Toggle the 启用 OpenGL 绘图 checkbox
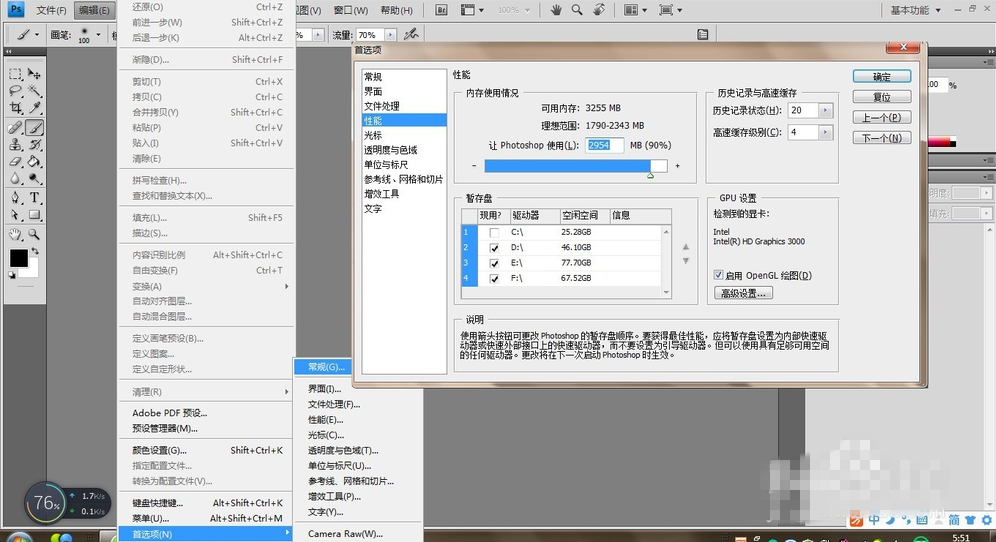Screen dimensions: 996x542 coord(719,275)
